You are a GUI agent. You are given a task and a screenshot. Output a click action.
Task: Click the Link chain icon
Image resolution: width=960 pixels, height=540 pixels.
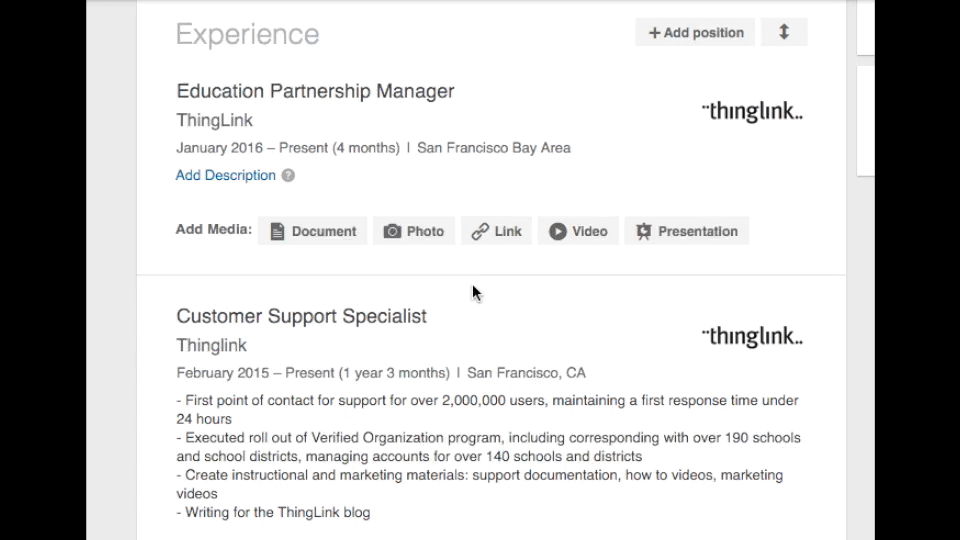[x=480, y=231]
